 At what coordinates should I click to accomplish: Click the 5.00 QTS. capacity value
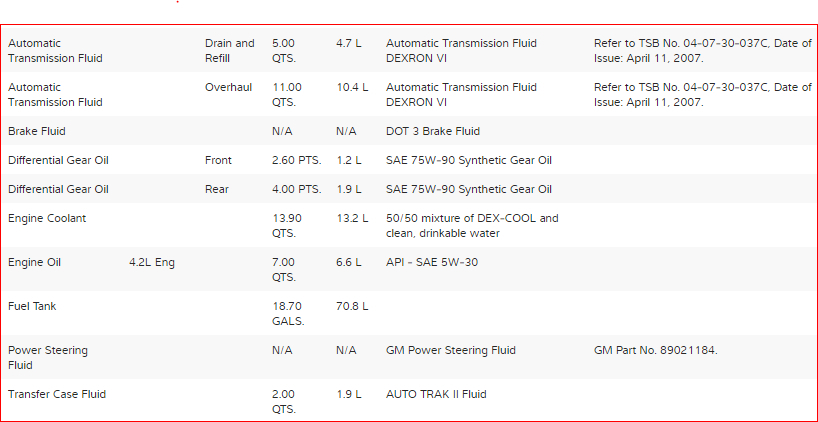click(284, 51)
